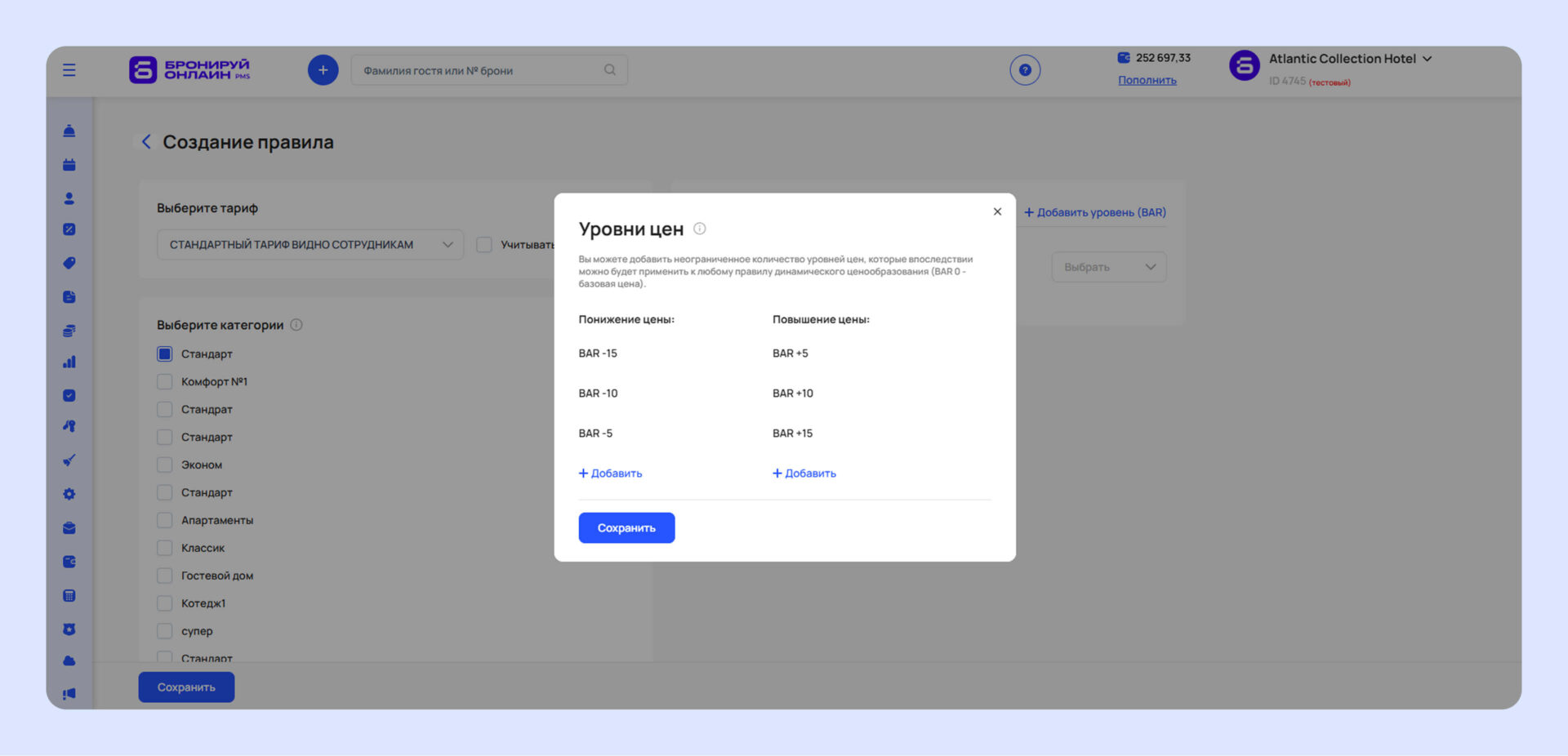
Task: Open the tariff selection dropdown
Action: 310,245
